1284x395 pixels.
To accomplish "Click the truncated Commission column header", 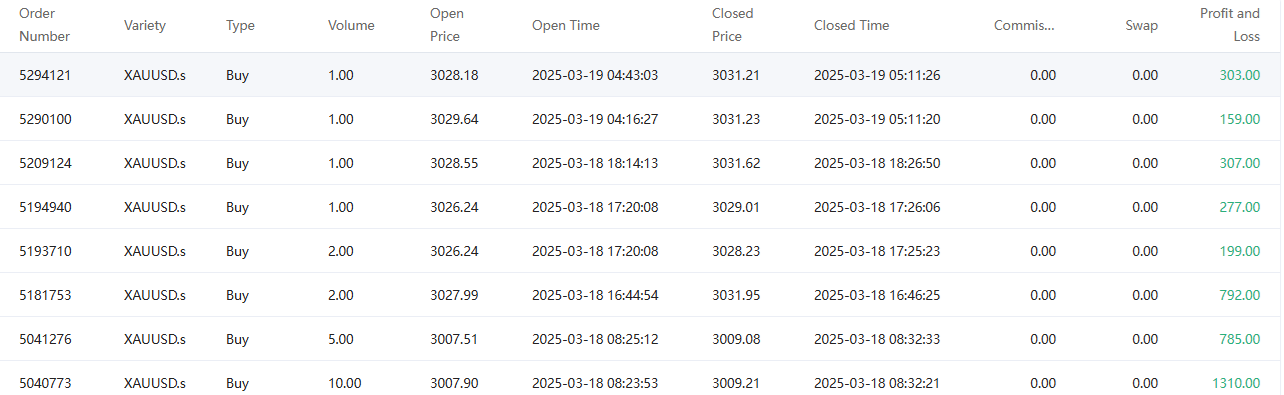I will pyautogui.click(x=1024, y=25).
